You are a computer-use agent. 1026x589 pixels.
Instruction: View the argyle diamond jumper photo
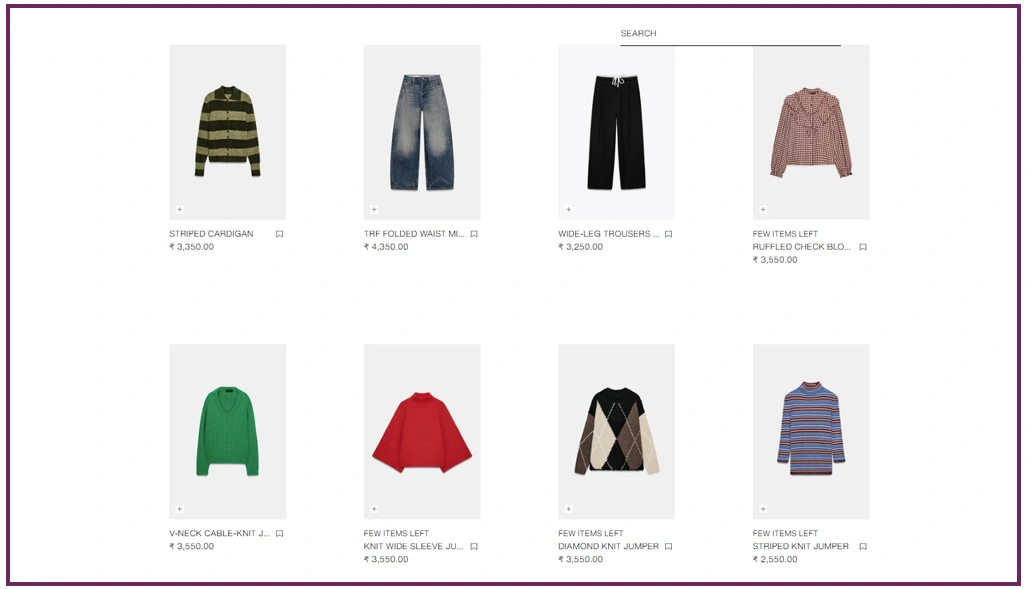coord(616,432)
